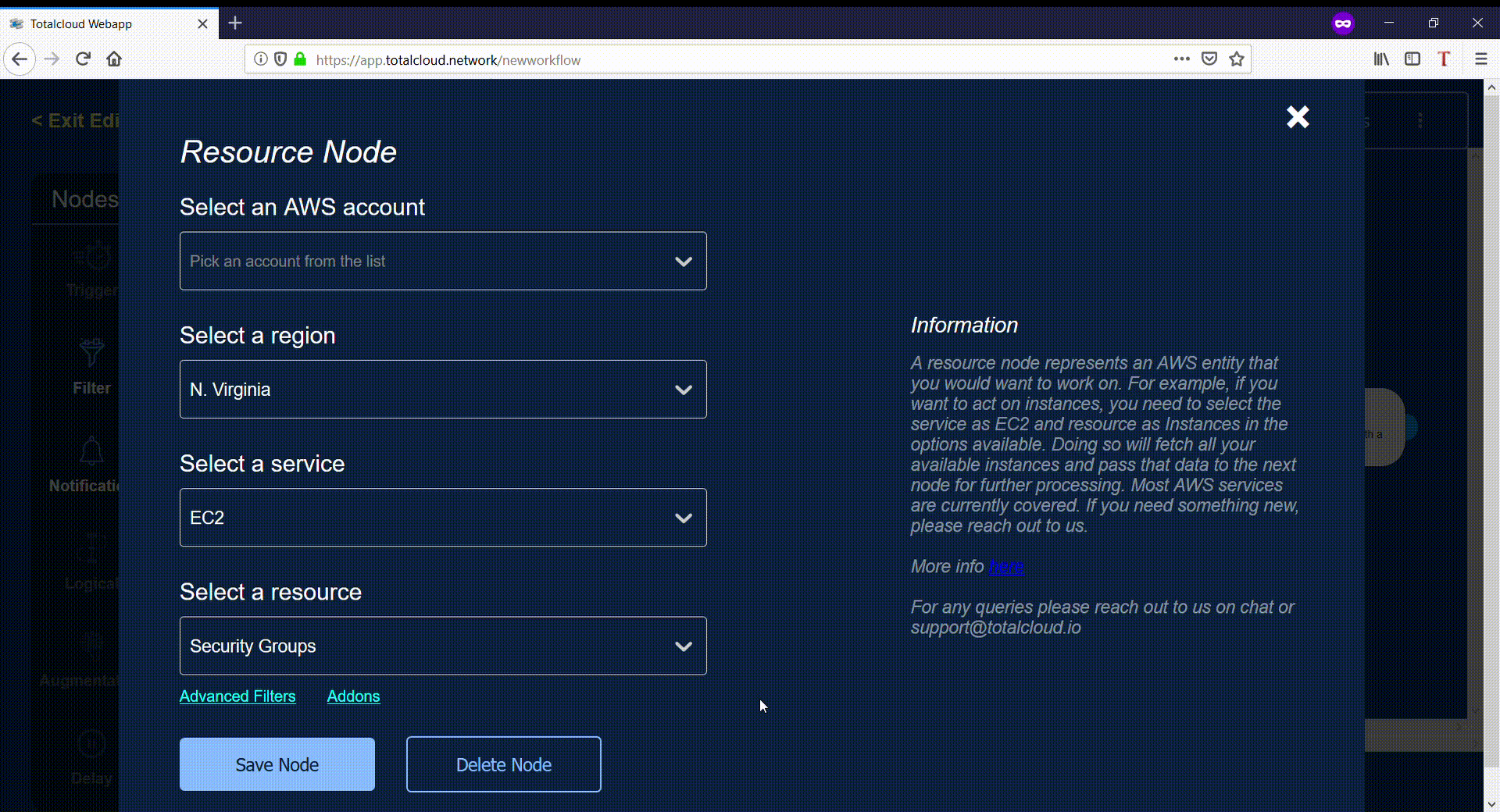Screen dimensions: 1500x812
Task: Click the green padlock security icon
Action: click(x=300, y=59)
